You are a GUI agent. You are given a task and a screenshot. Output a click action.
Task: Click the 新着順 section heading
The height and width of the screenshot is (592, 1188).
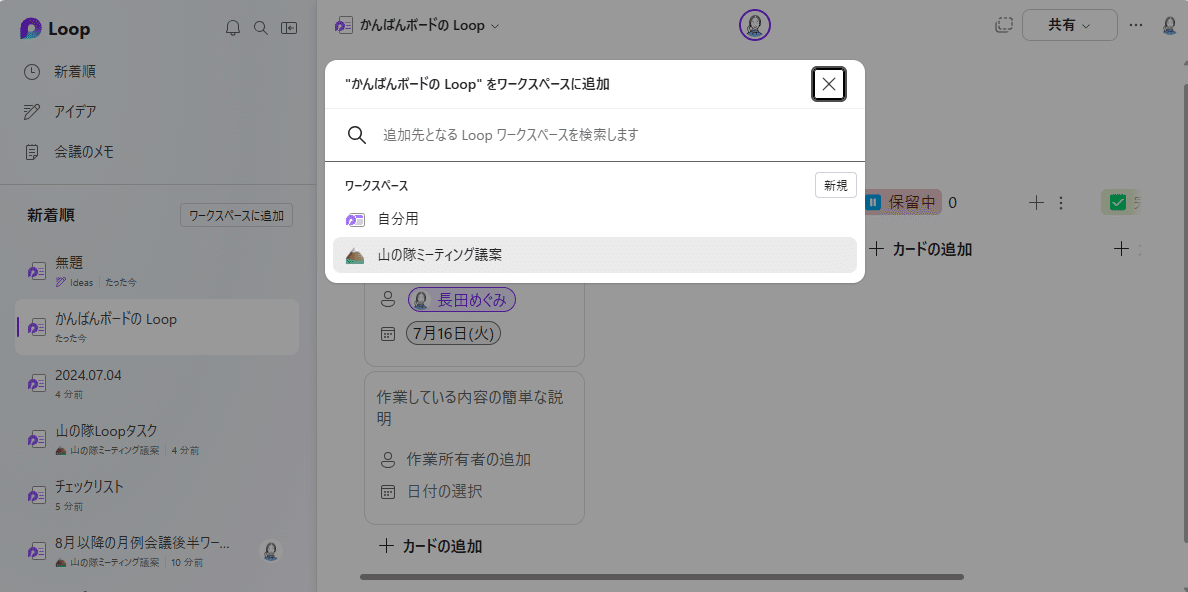point(51,215)
